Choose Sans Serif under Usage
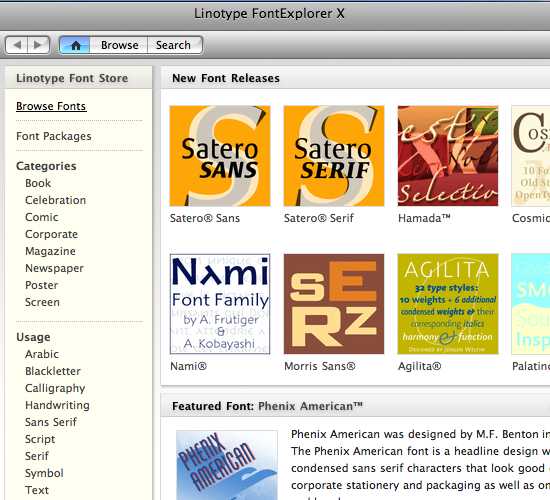Viewport: 550px width, 500px height. click(51, 422)
